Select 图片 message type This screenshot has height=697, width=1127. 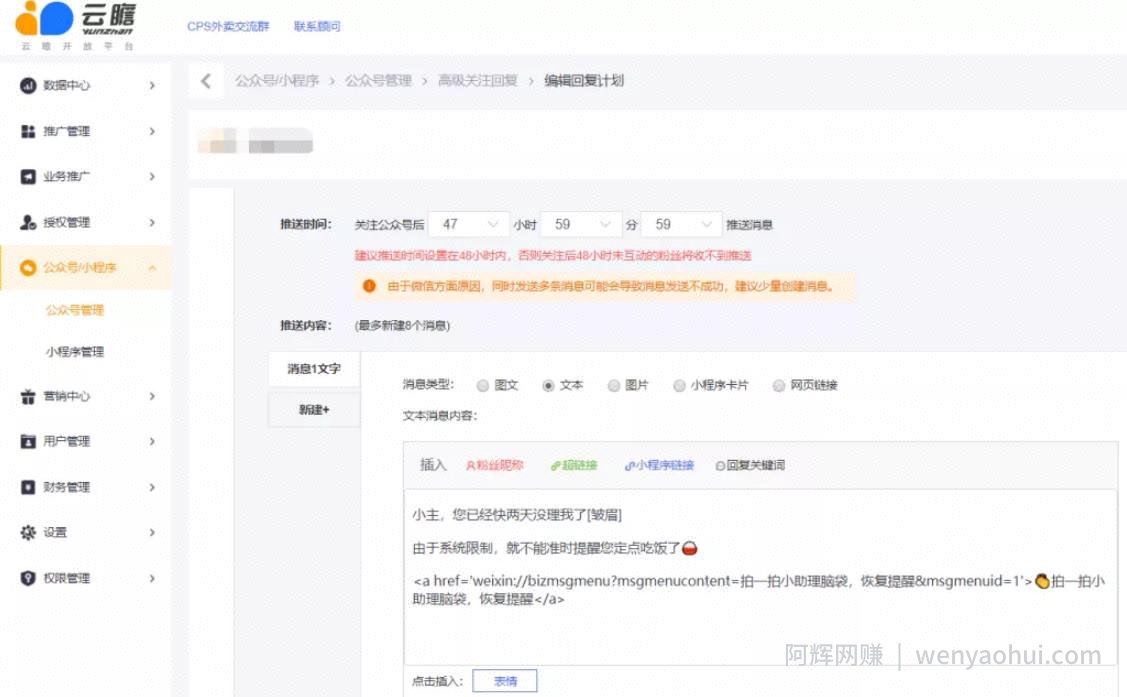point(614,386)
